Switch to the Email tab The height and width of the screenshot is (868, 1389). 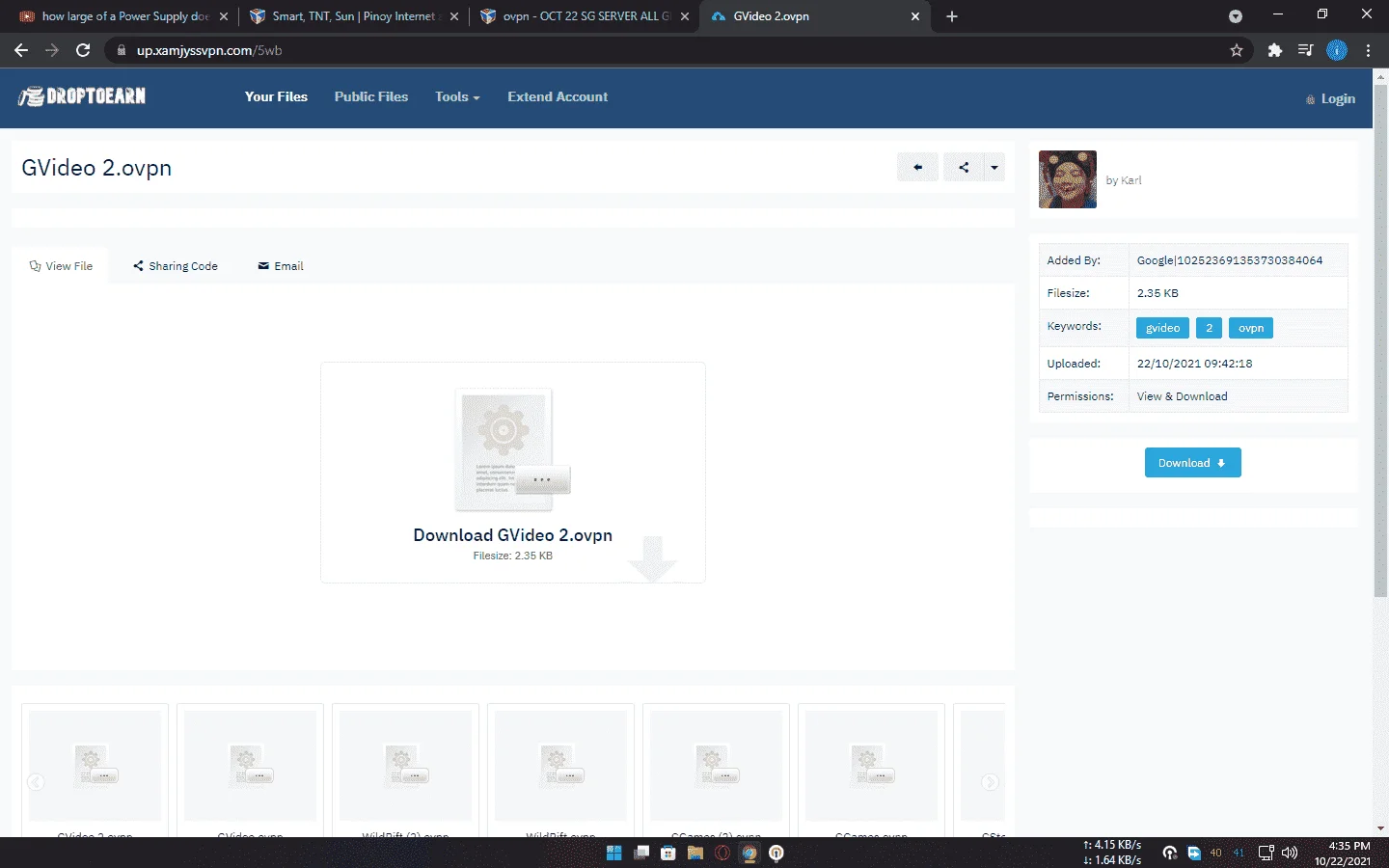281,266
